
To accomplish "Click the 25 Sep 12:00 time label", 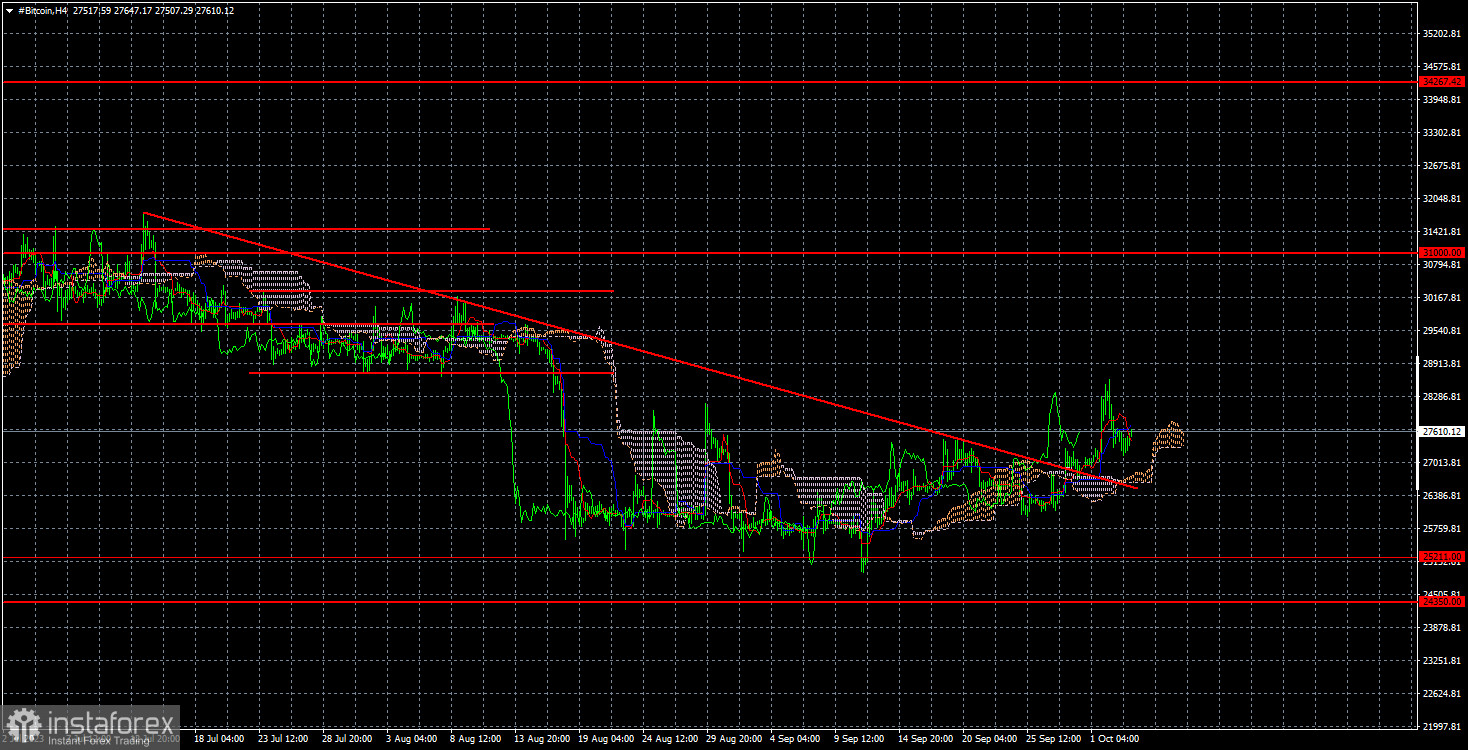I will pos(1051,739).
